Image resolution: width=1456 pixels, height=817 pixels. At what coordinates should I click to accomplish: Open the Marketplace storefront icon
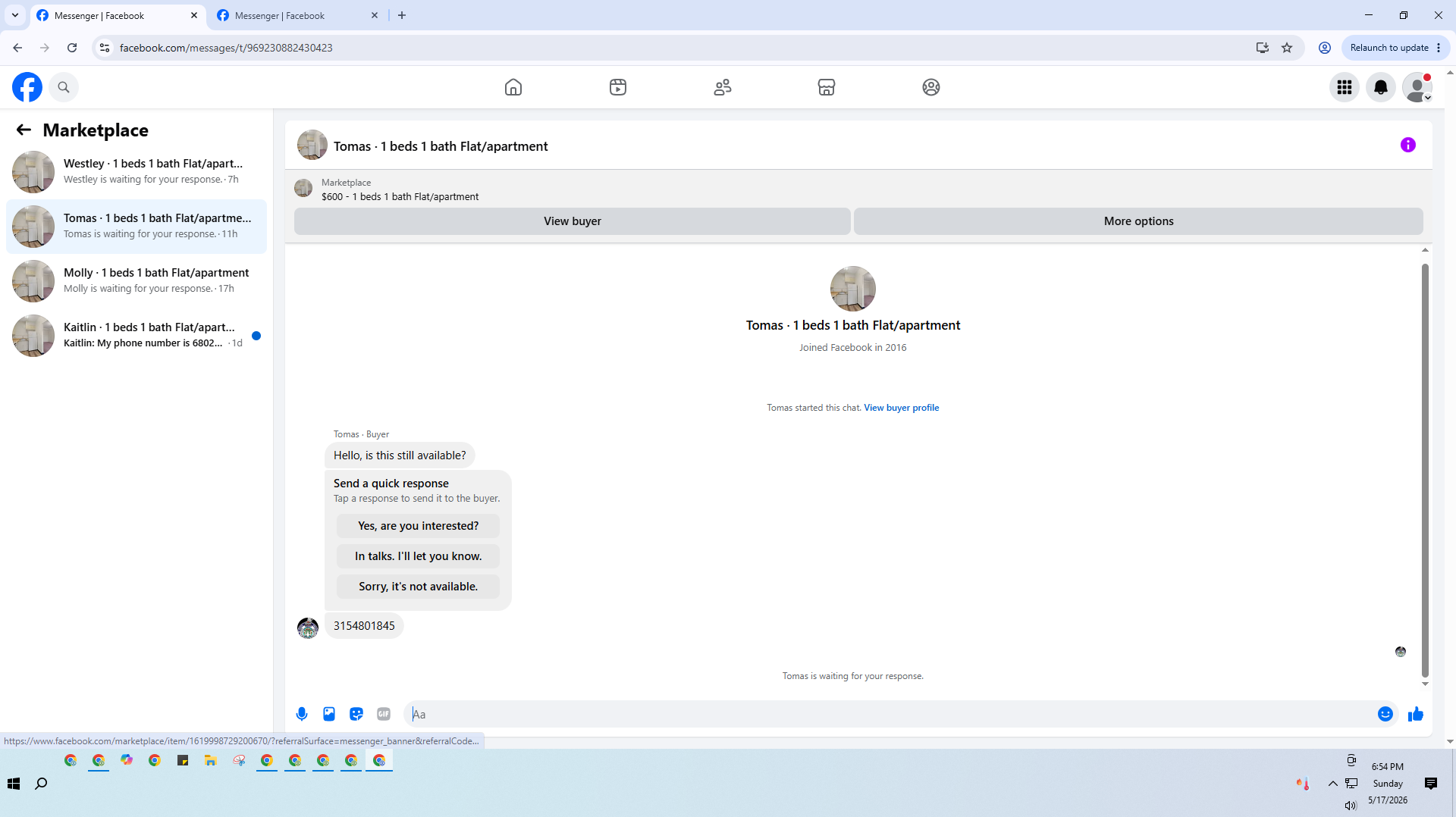(827, 87)
